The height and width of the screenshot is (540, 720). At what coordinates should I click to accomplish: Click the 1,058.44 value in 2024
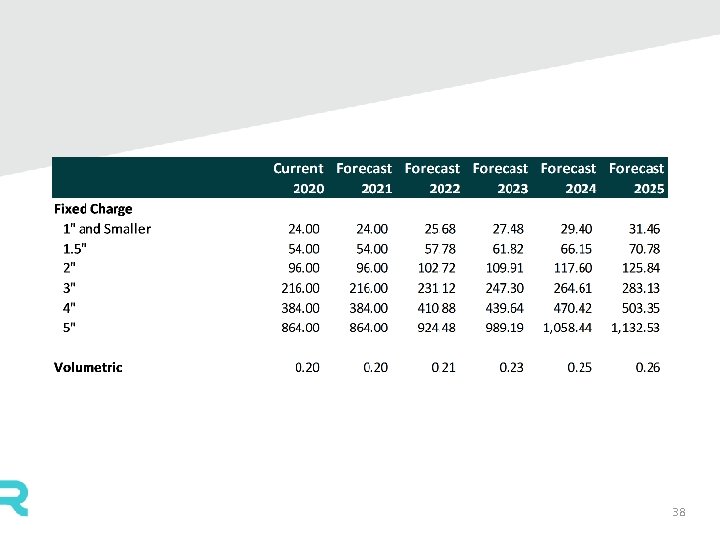coord(567,327)
